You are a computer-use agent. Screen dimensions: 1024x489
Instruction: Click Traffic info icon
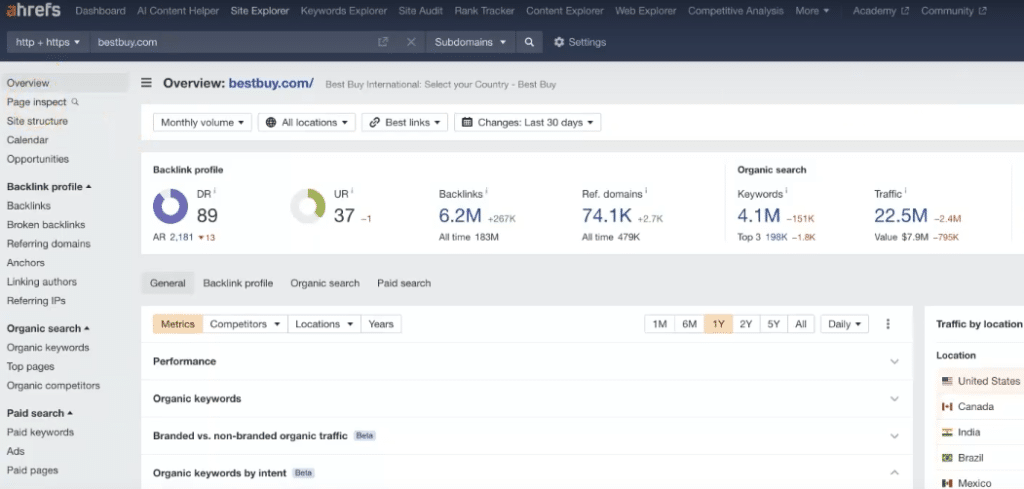pyautogui.click(x=906, y=191)
